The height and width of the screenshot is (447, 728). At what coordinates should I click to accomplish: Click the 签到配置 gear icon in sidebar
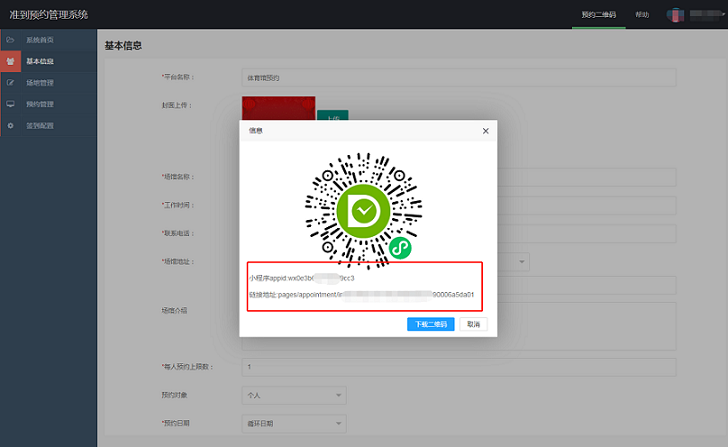(10, 126)
